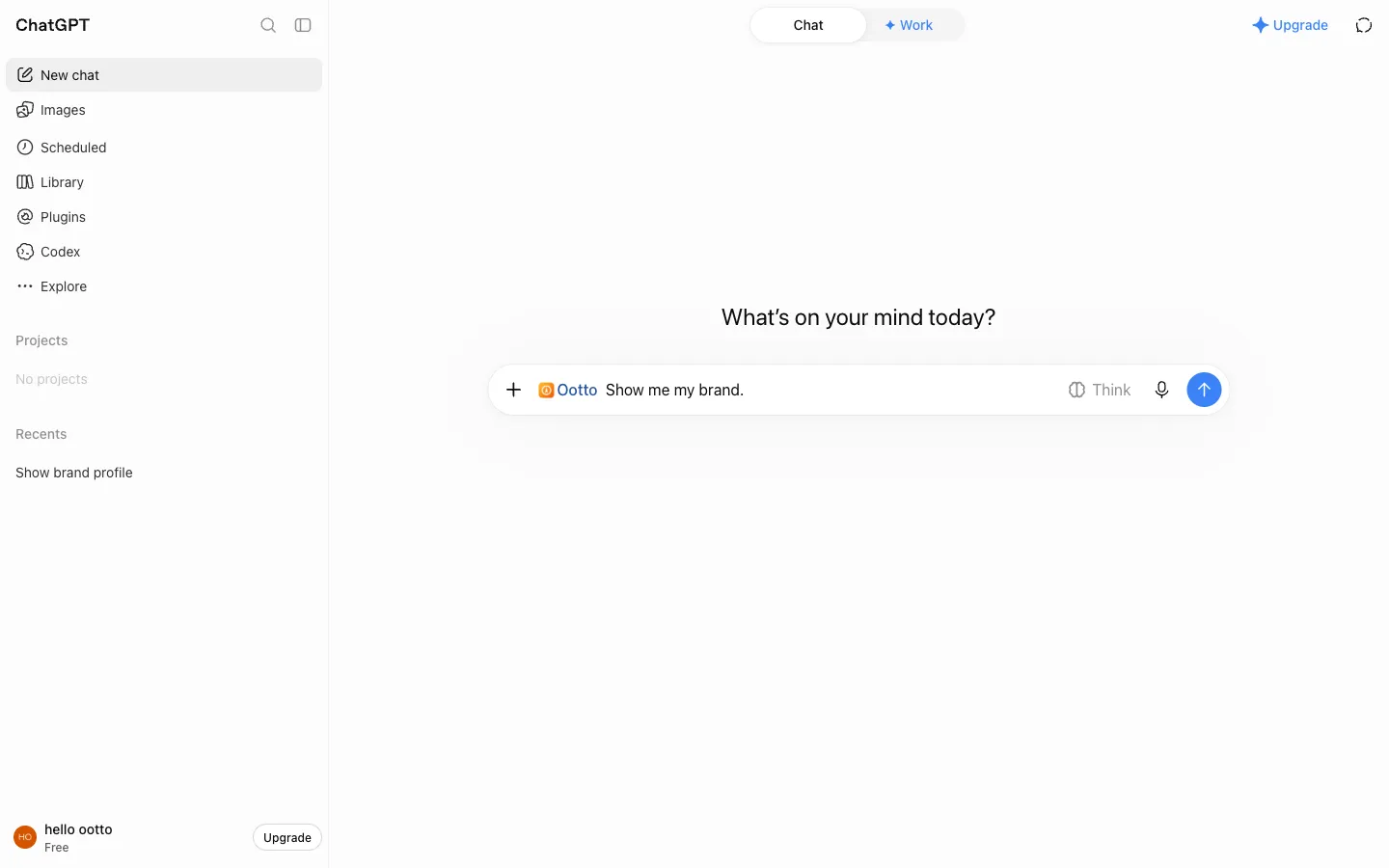Click the temporary chat icon at top right
This screenshot has width=1389, height=868.
pyautogui.click(x=1364, y=25)
